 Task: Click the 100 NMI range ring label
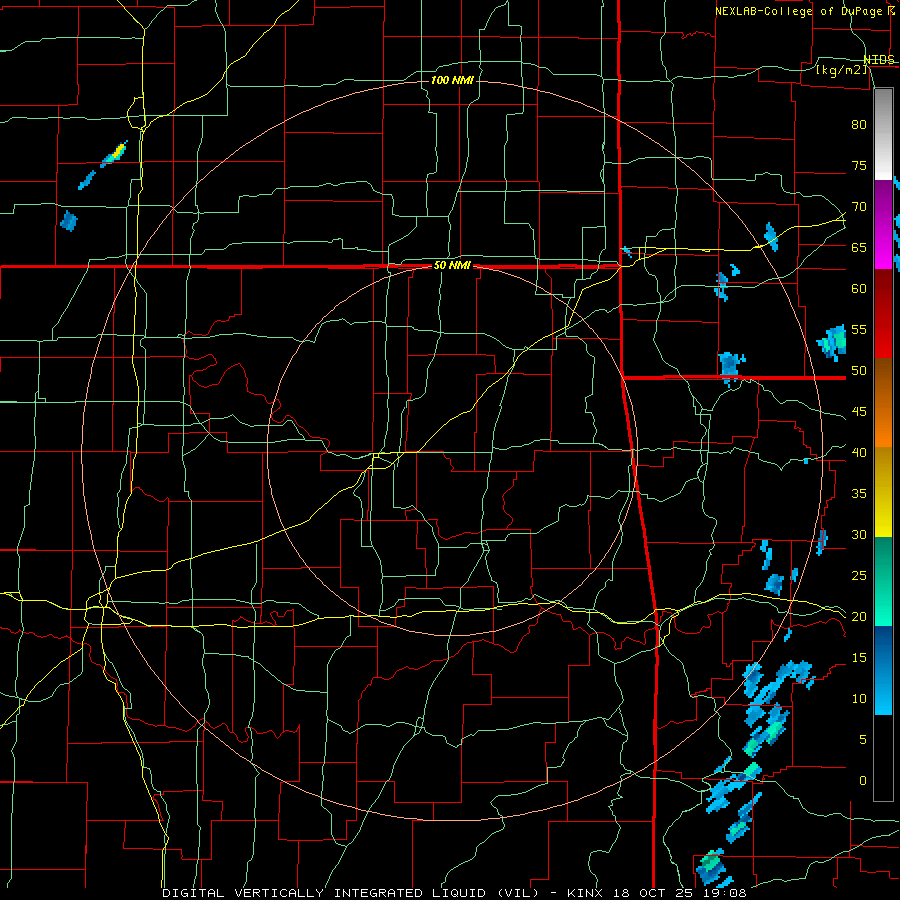coord(452,80)
